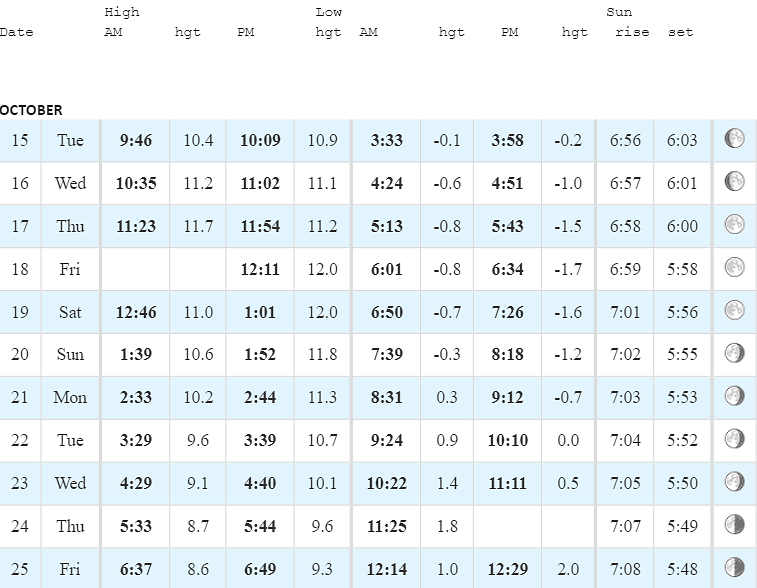Click the moon icon in Thursday 17 row
This screenshot has height=588, width=757.
[x=735, y=225]
